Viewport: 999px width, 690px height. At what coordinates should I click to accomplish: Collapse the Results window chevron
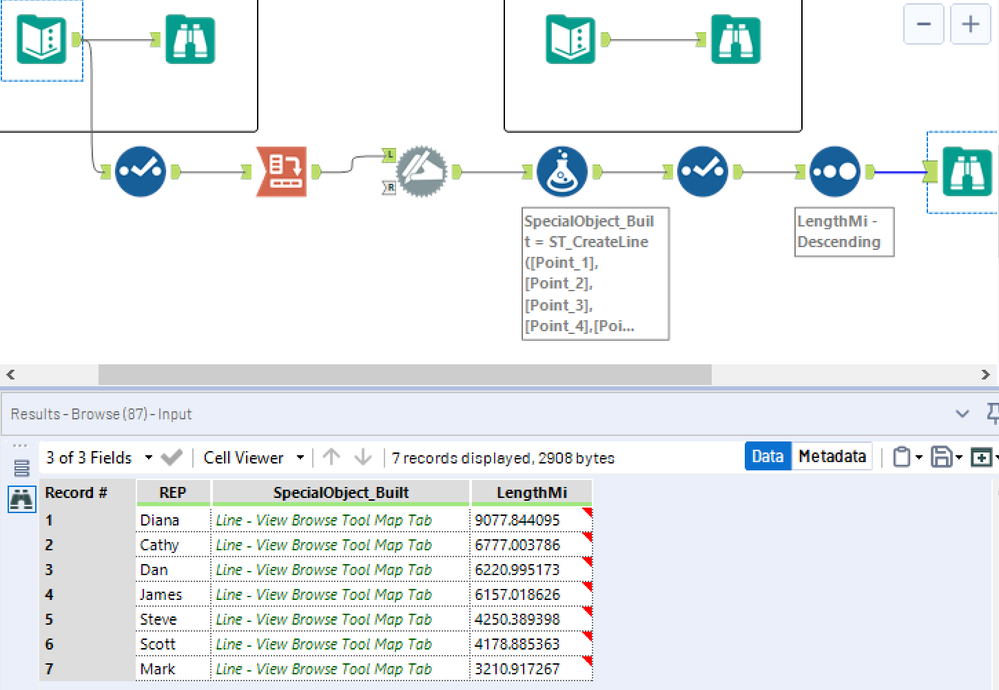pos(962,414)
